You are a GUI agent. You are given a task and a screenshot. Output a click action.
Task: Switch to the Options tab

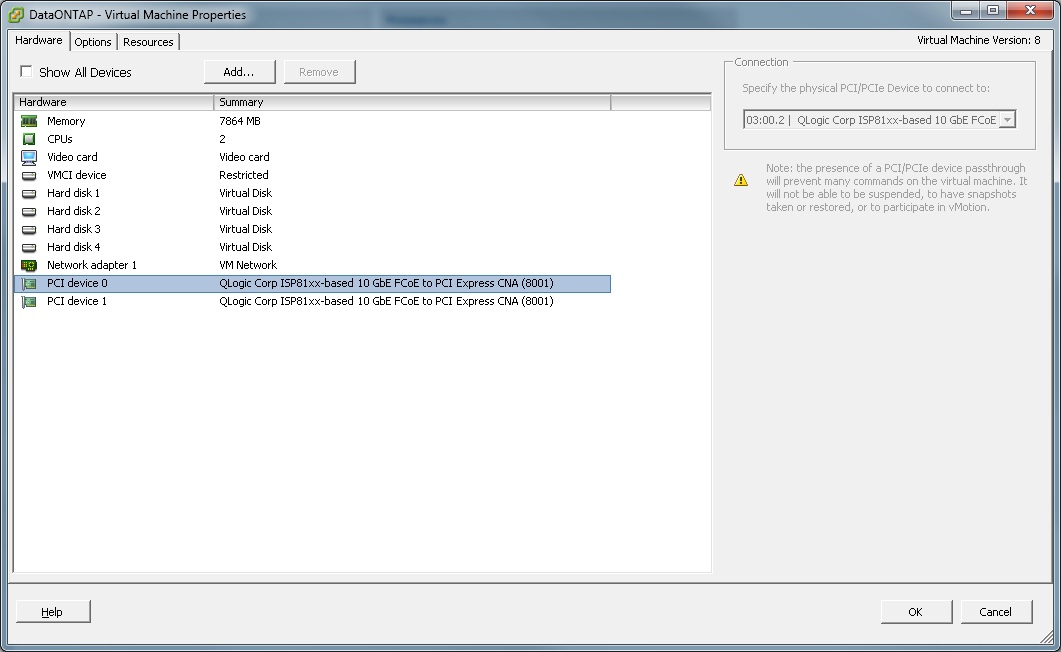pyautogui.click(x=93, y=42)
